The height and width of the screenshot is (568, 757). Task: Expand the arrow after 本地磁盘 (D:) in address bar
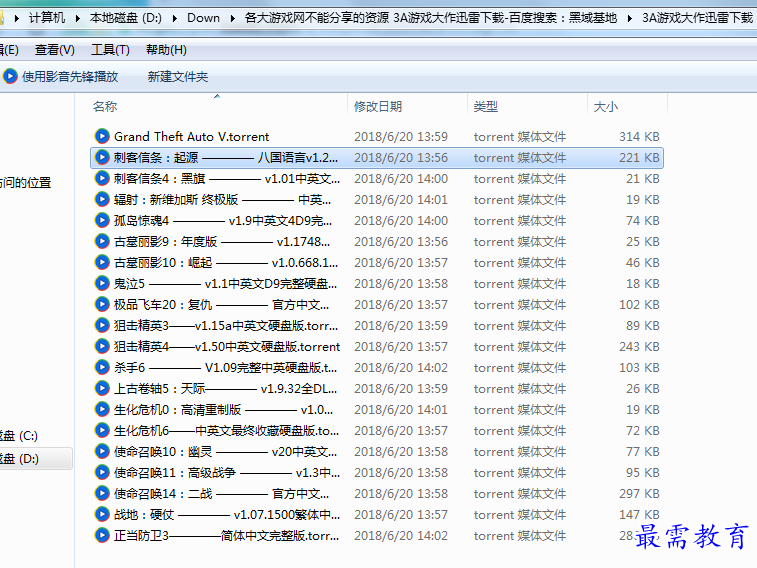click(174, 18)
